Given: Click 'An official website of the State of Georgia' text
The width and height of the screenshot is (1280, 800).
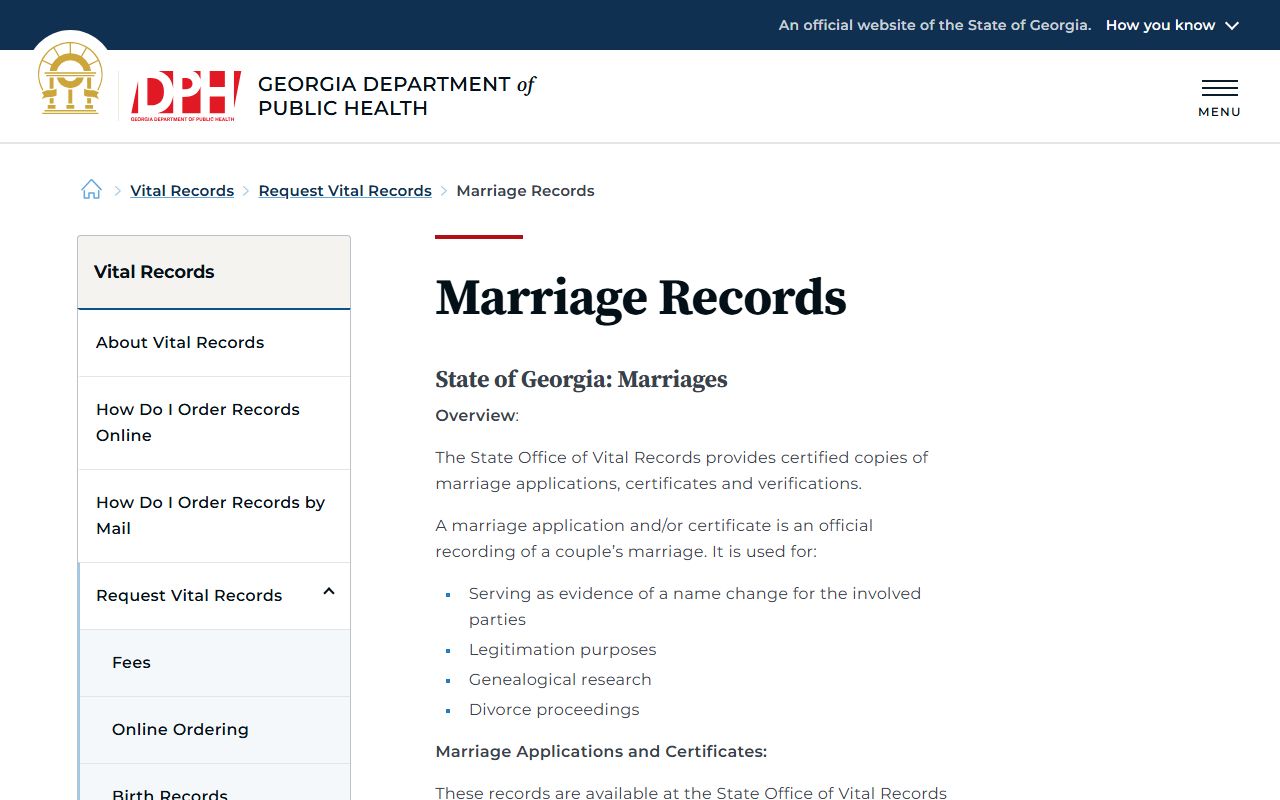Looking at the screenshot, I should click(935, 25).
